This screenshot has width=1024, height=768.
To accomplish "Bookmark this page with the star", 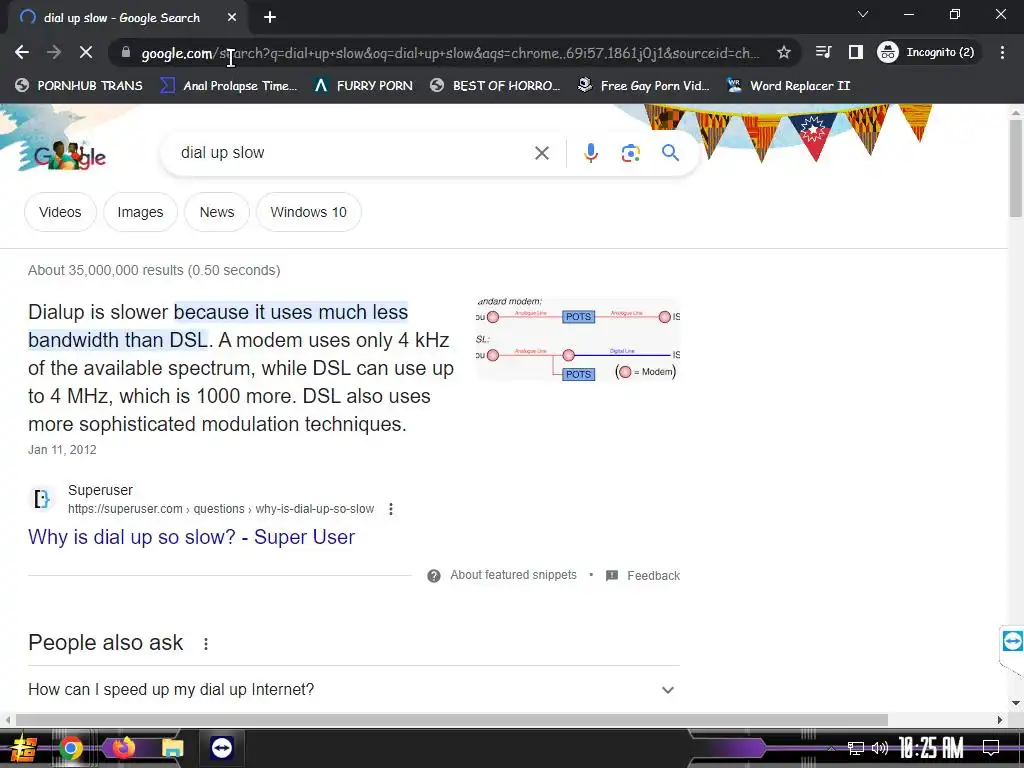I will pos(784,52).
